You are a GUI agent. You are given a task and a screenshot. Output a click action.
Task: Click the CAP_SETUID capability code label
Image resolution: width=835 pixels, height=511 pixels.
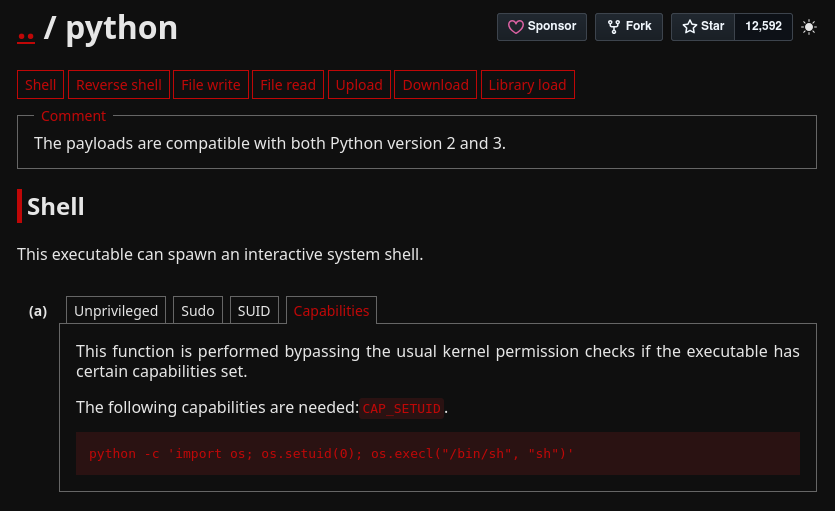click(401, 408)
